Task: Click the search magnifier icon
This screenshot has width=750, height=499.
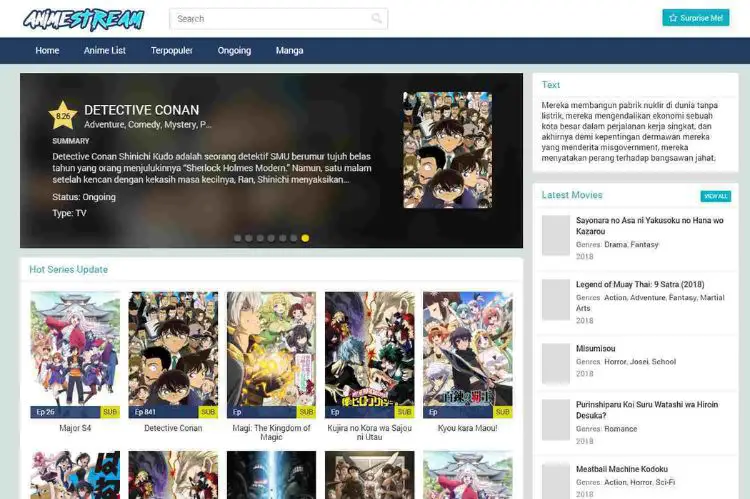Action: pos(376,19)
